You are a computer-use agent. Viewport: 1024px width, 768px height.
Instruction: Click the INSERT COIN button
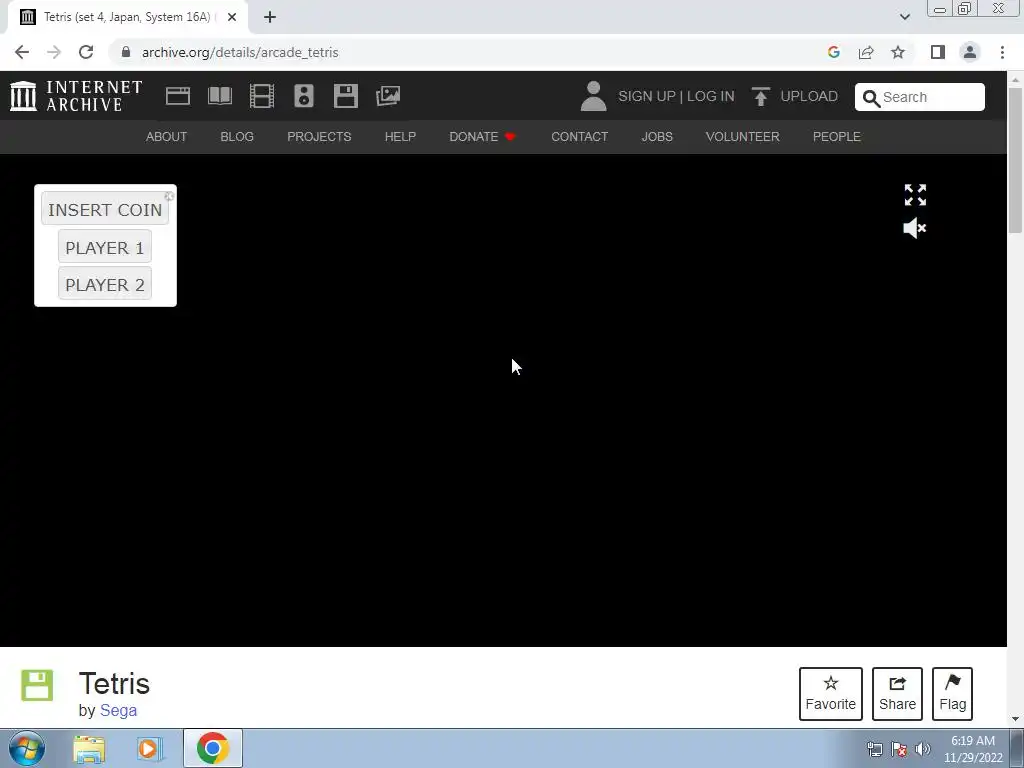(x=105, y=210)
